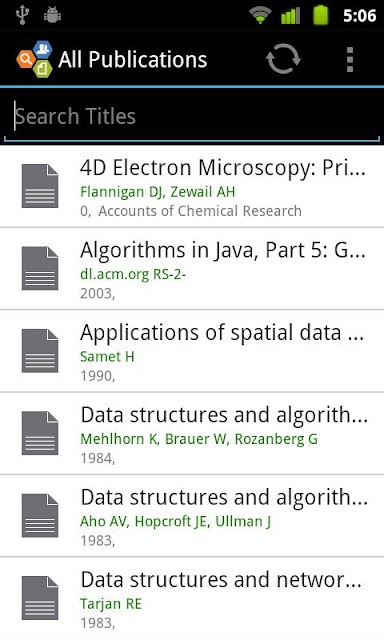Tap the Wi-Fi signal icon

(x=260, y=16)
